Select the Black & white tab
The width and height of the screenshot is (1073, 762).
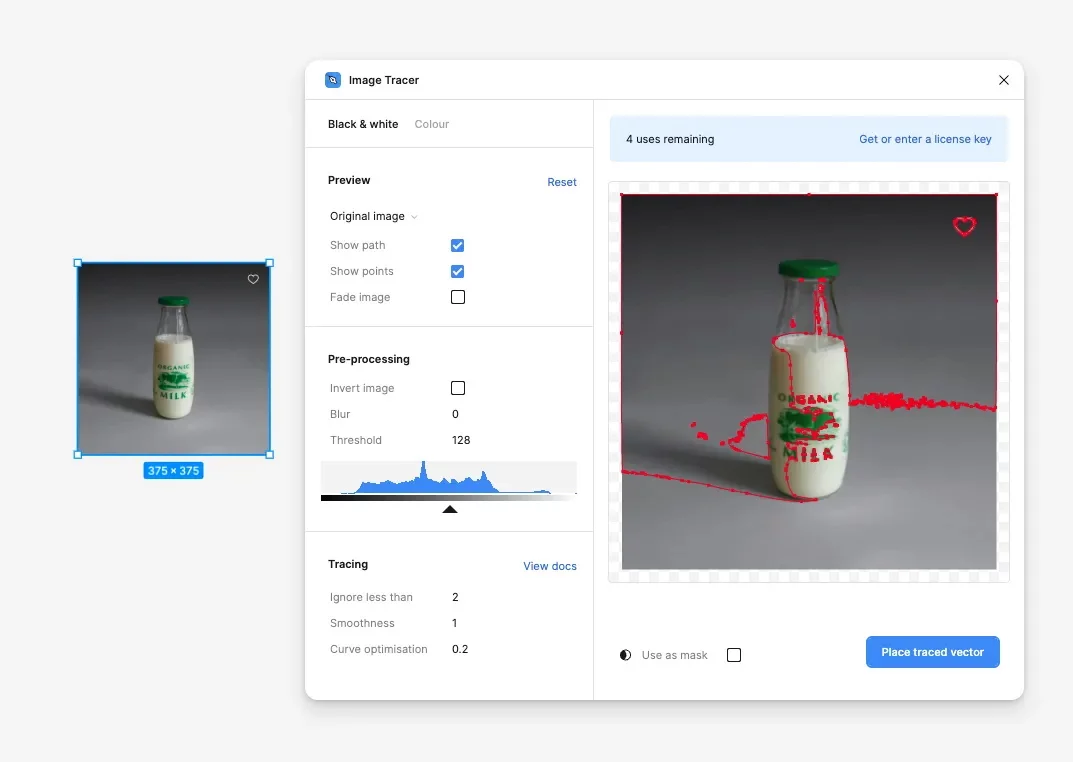[363, 124]
